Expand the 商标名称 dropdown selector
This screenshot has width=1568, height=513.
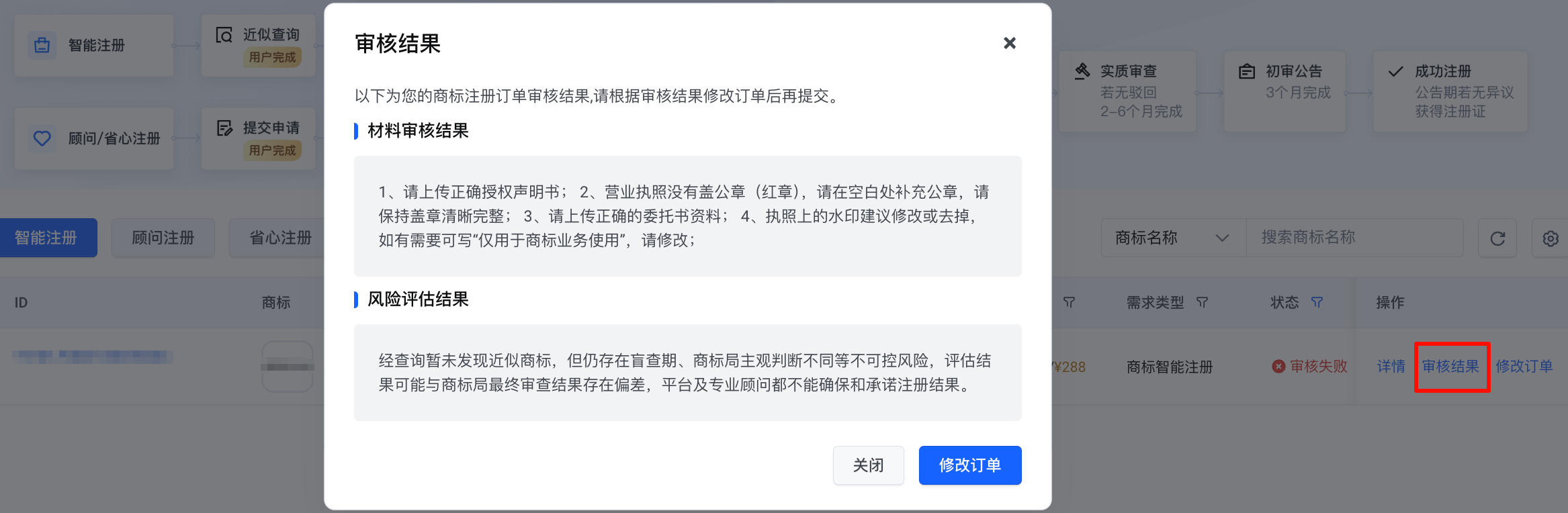point(1173,238)
